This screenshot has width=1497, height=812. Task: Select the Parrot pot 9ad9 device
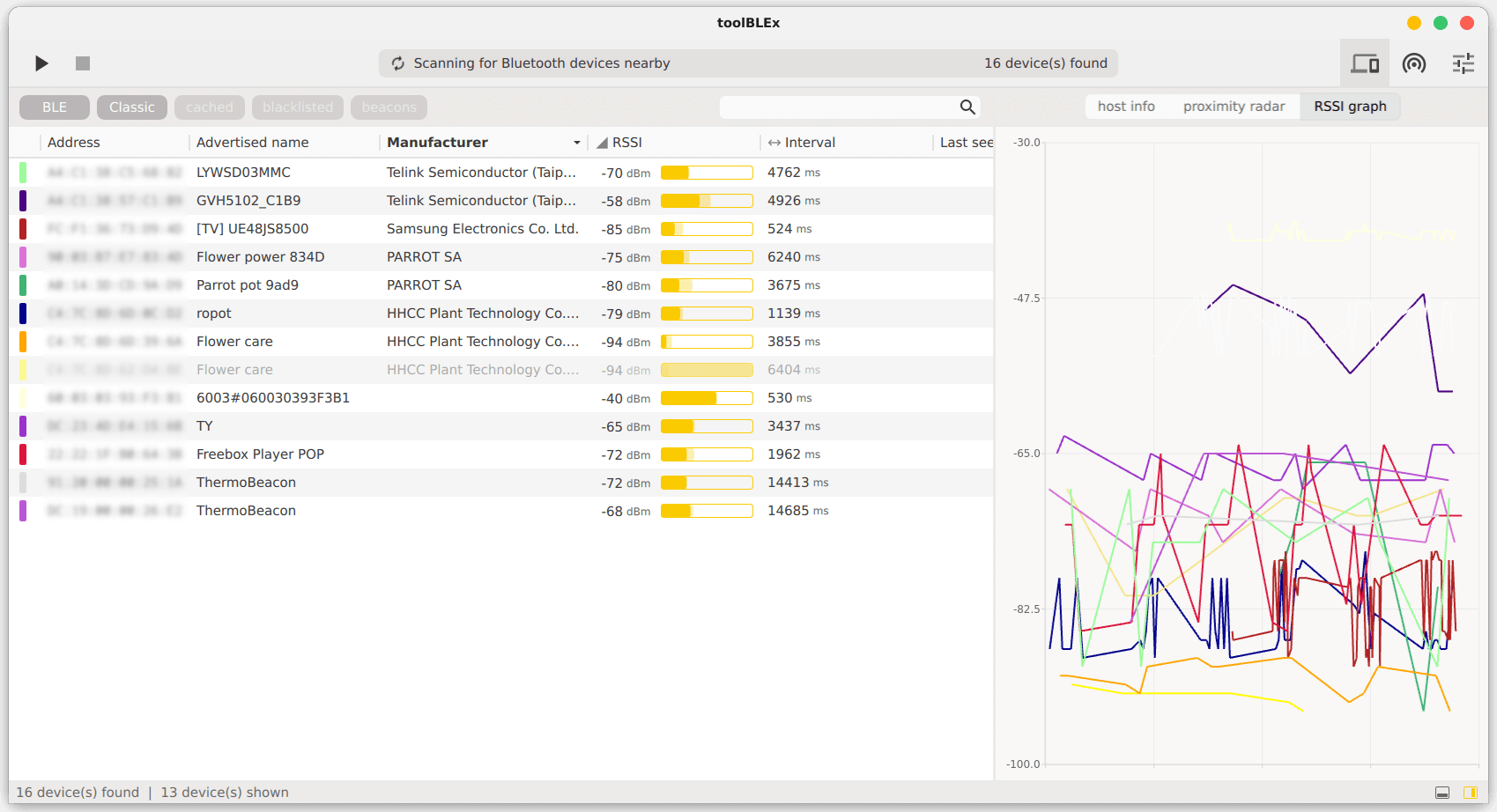(x=248, y=285)
